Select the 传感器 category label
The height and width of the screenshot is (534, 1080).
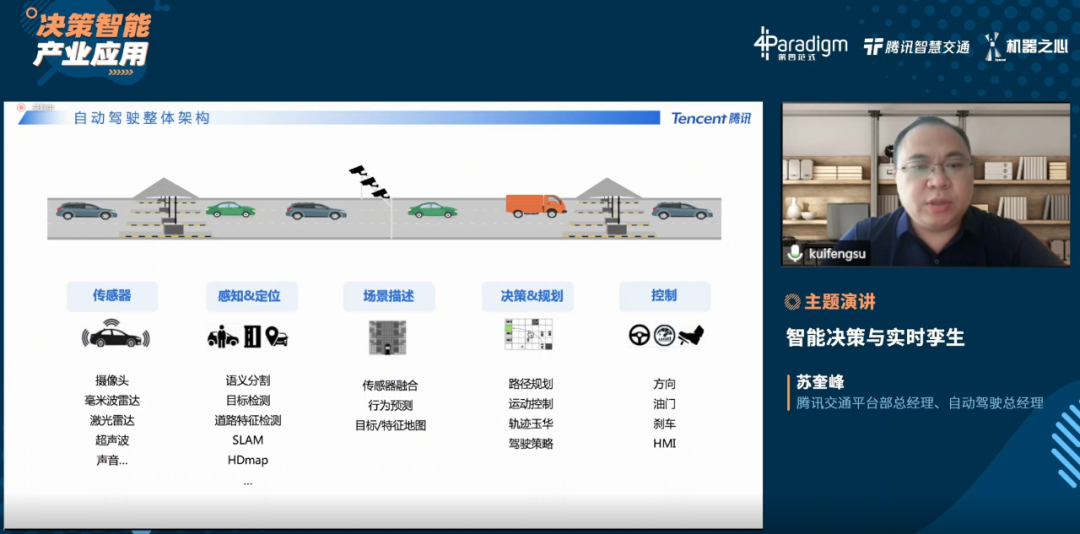112,296
